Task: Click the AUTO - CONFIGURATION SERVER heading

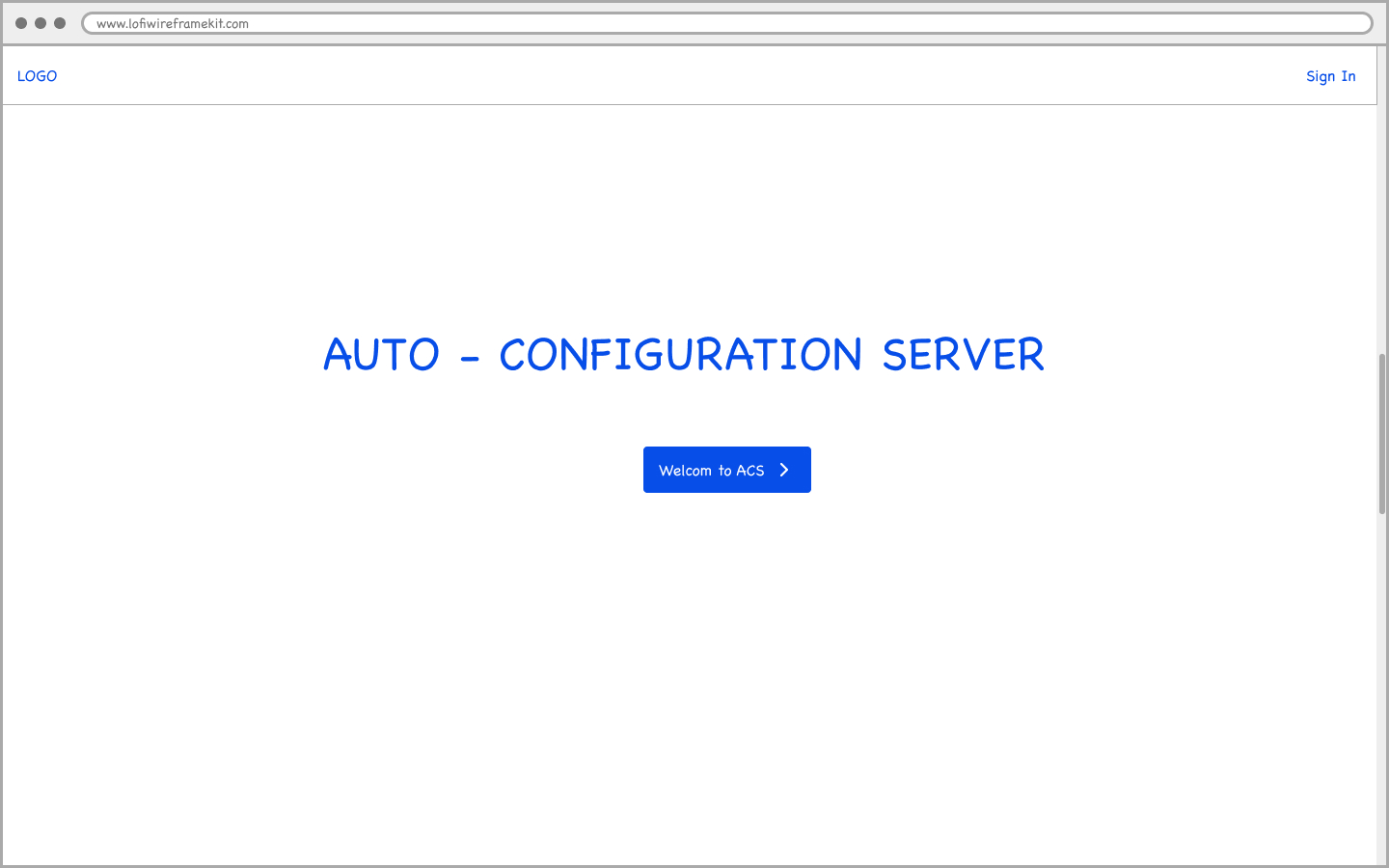Action: pyautogui.click(x=684, y=355)
